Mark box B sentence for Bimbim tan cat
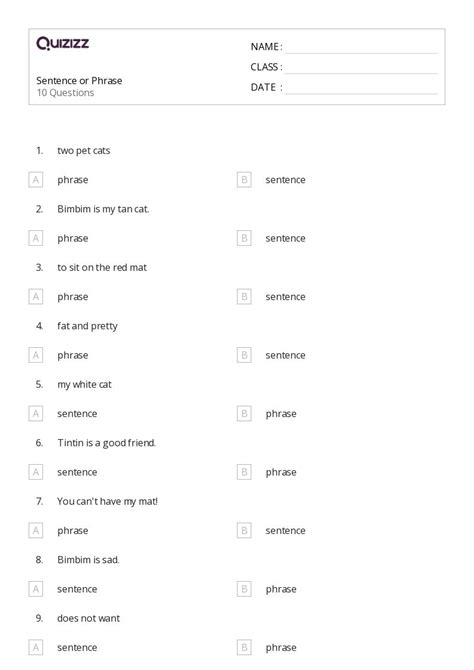Viewport: 474px width, 670px height. (x=244, y=238)
